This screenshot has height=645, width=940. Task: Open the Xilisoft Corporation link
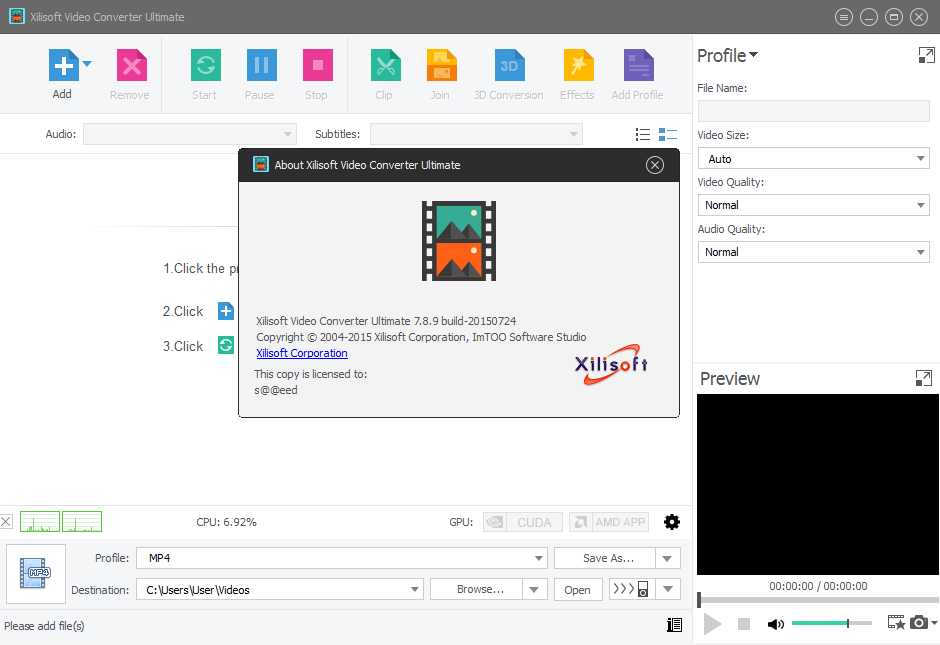tap(302, 353)
